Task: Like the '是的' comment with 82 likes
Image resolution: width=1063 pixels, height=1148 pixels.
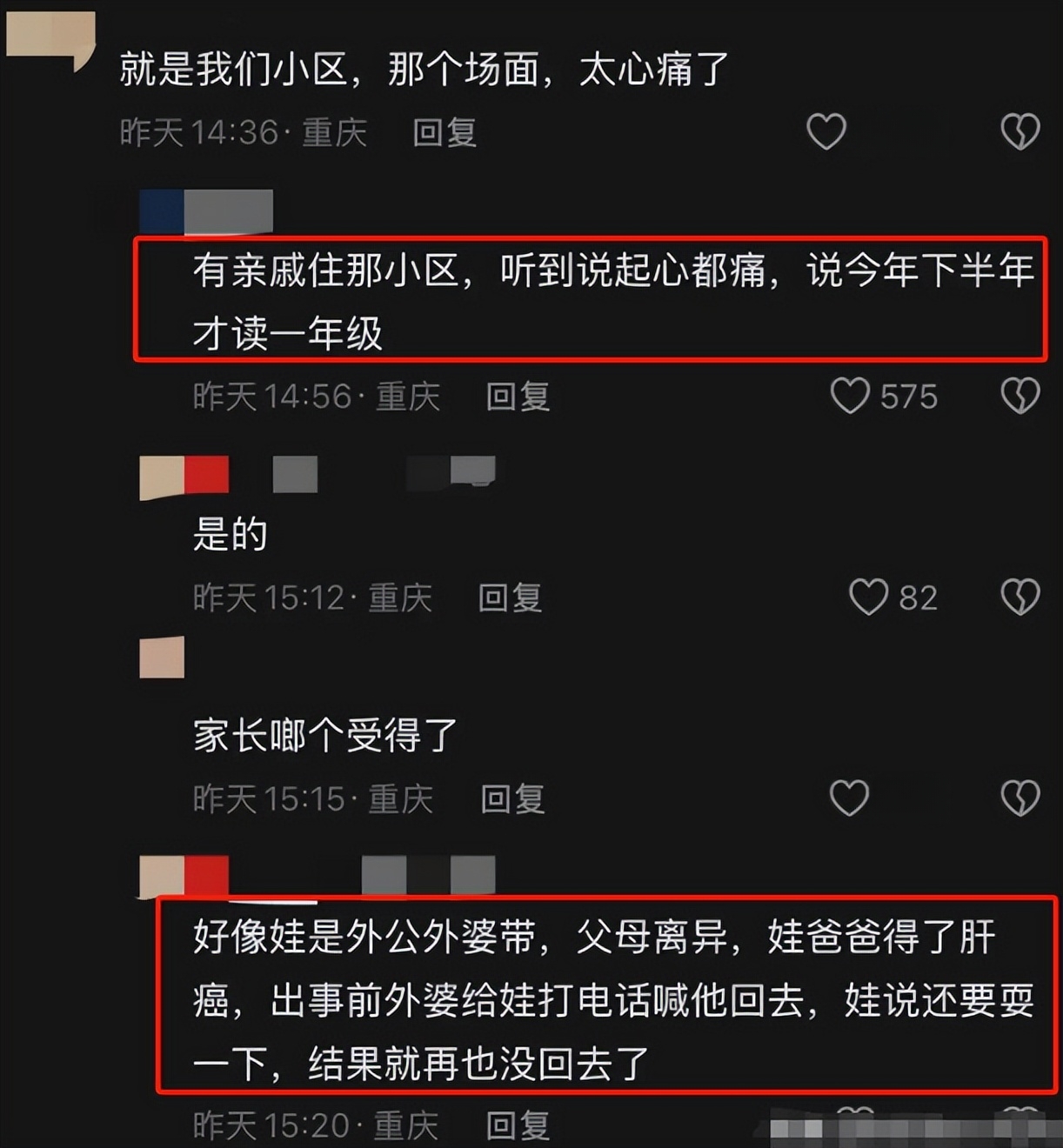Action: pos(868,597)
